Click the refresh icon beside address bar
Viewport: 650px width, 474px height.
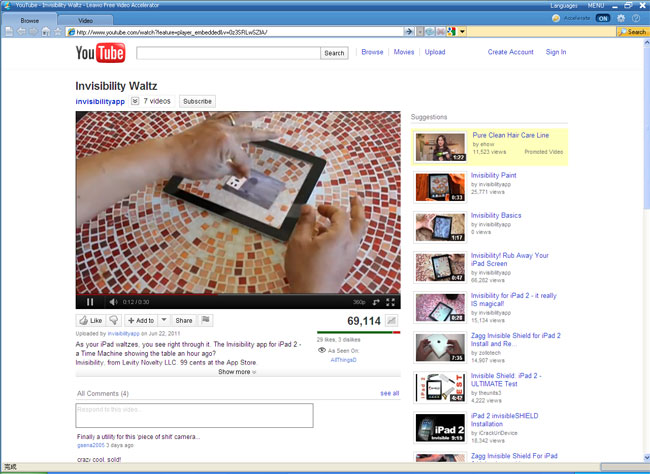point(429,32)
